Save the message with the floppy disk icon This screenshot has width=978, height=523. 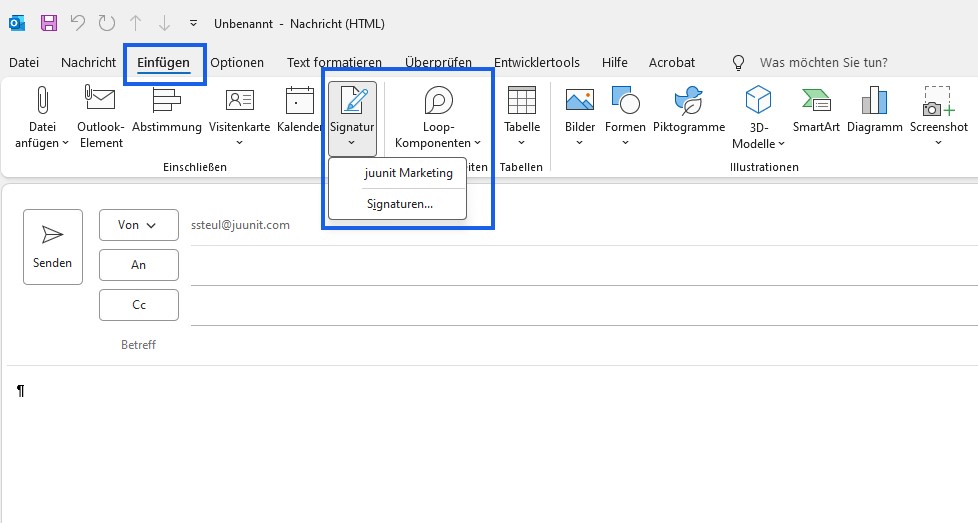(x=49, y=24)
